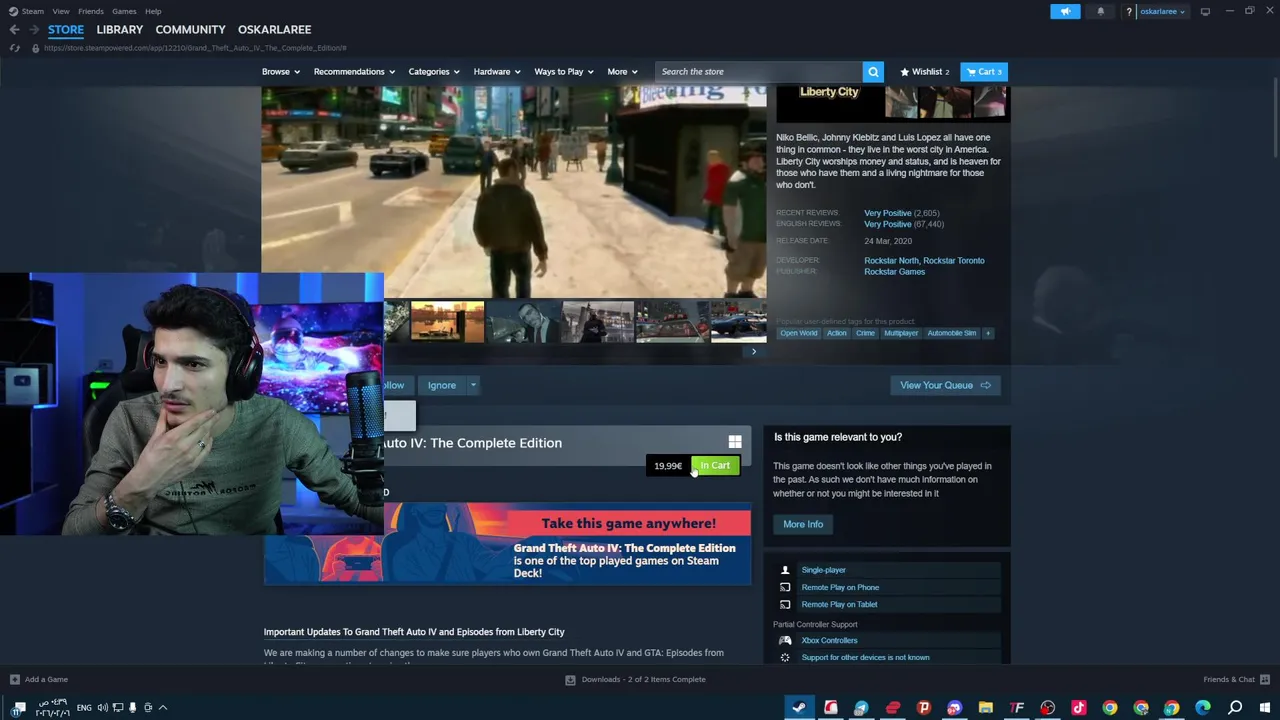Open File Explorer from the taskbar
The width and height of the screenshot is (1280, 720).
(x=985, y=707)
